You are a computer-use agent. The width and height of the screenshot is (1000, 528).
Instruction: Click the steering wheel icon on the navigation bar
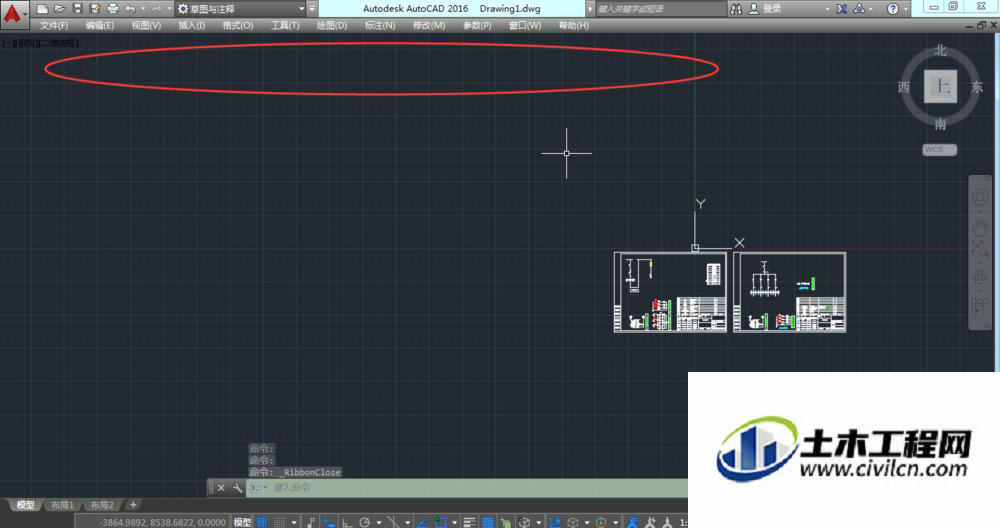click(980, 197)
